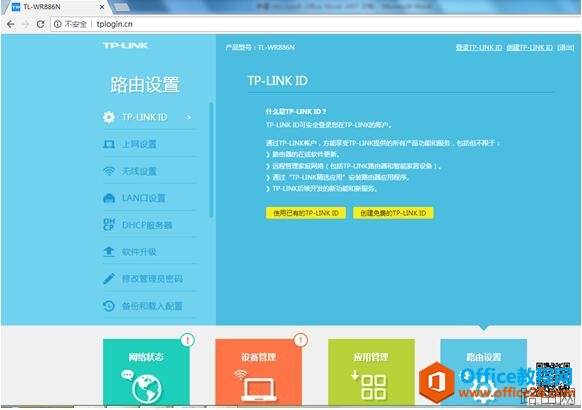
Task: Click the tplogin.cn address bar
Action: [315, 24]
